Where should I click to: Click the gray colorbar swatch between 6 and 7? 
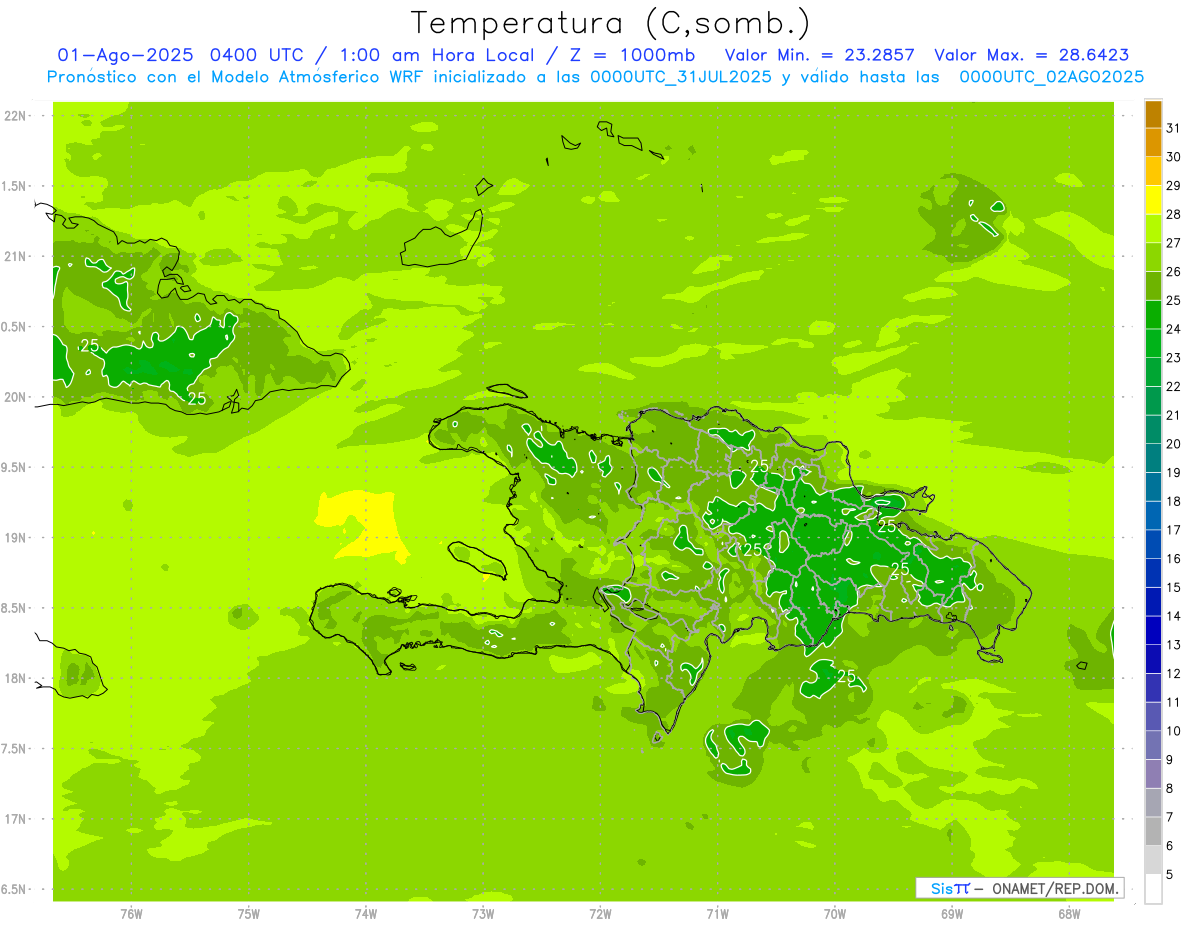pos(1153,831)
